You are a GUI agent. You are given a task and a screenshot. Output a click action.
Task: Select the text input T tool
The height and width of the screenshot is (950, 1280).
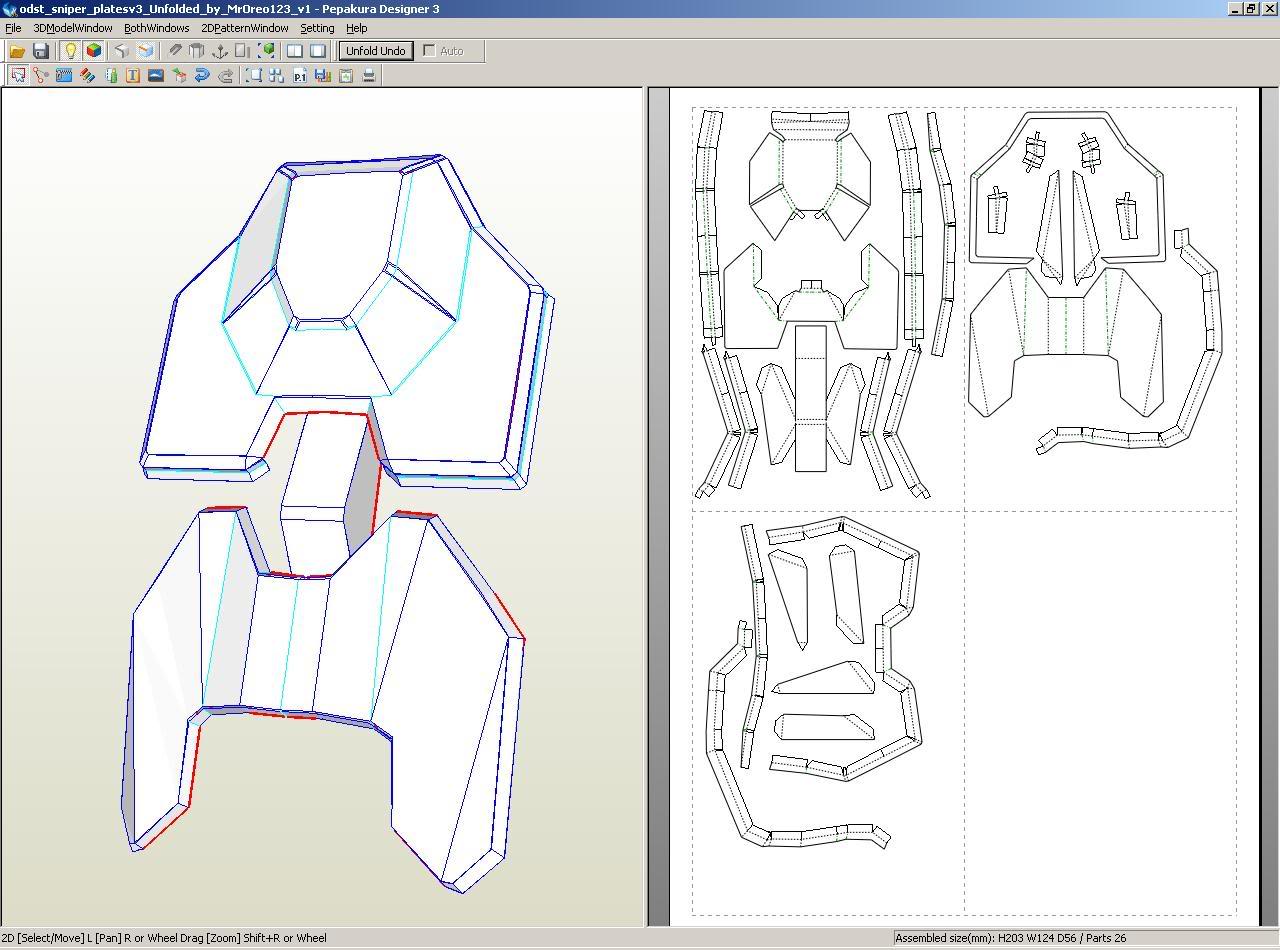click(132, 75)
